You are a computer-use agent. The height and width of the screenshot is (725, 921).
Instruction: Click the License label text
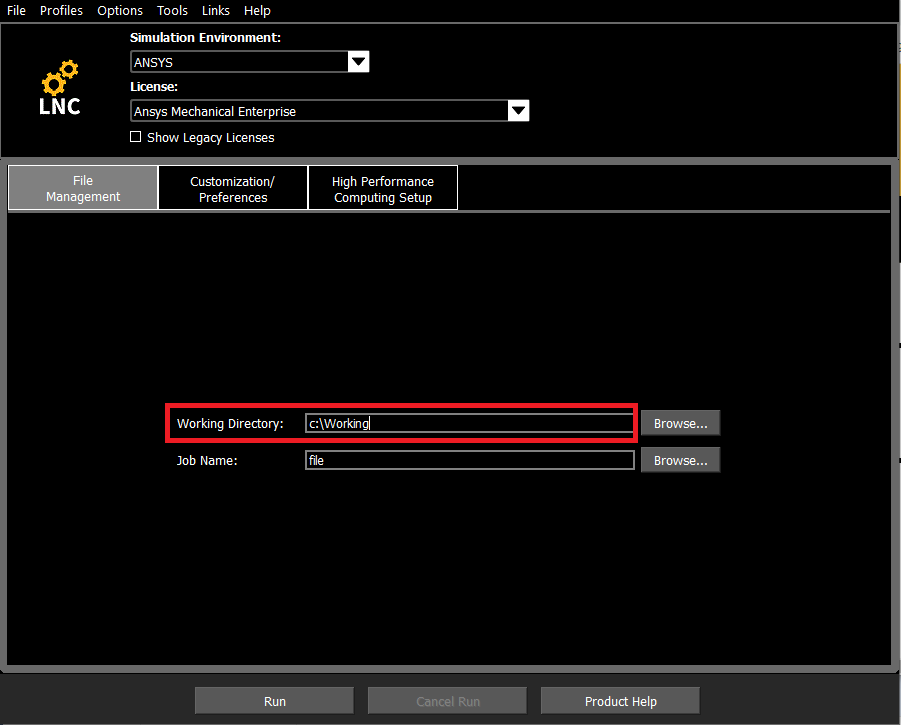154,86
